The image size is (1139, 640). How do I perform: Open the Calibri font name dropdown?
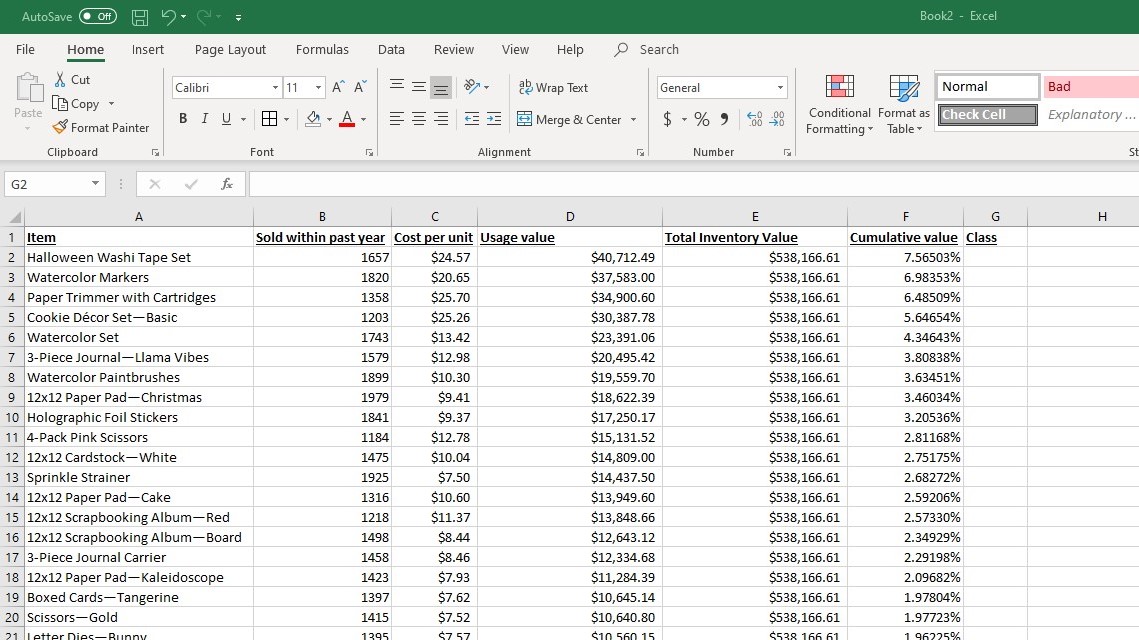[x=275, y=88]
